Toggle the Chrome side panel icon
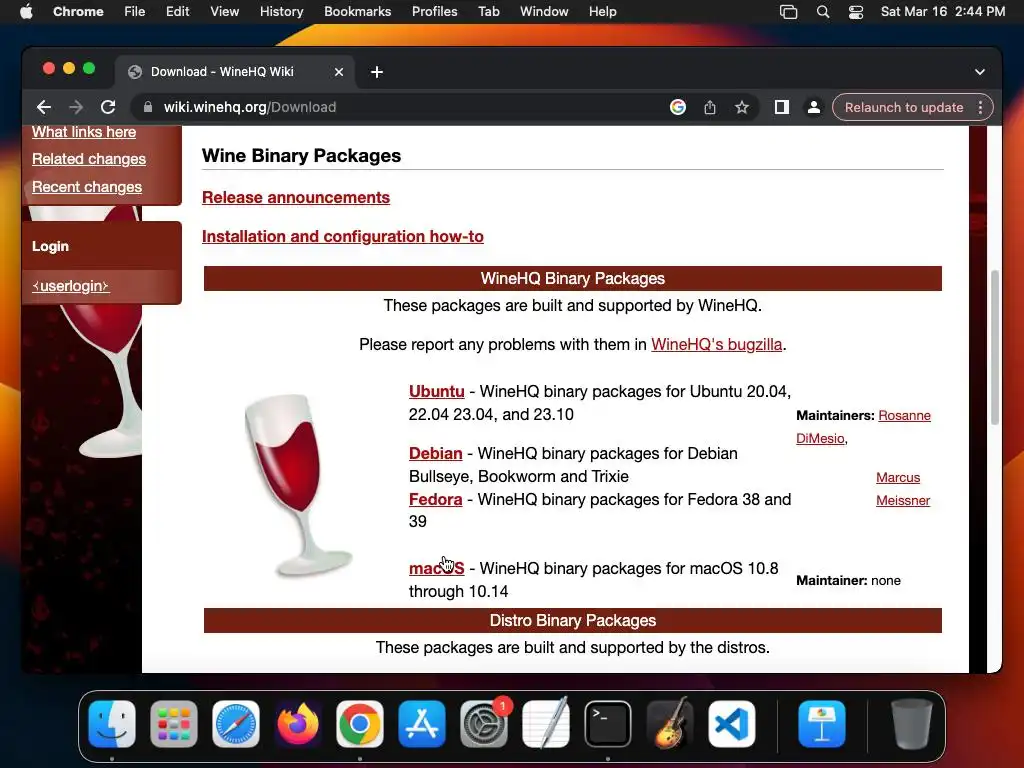 pos(782,107)
